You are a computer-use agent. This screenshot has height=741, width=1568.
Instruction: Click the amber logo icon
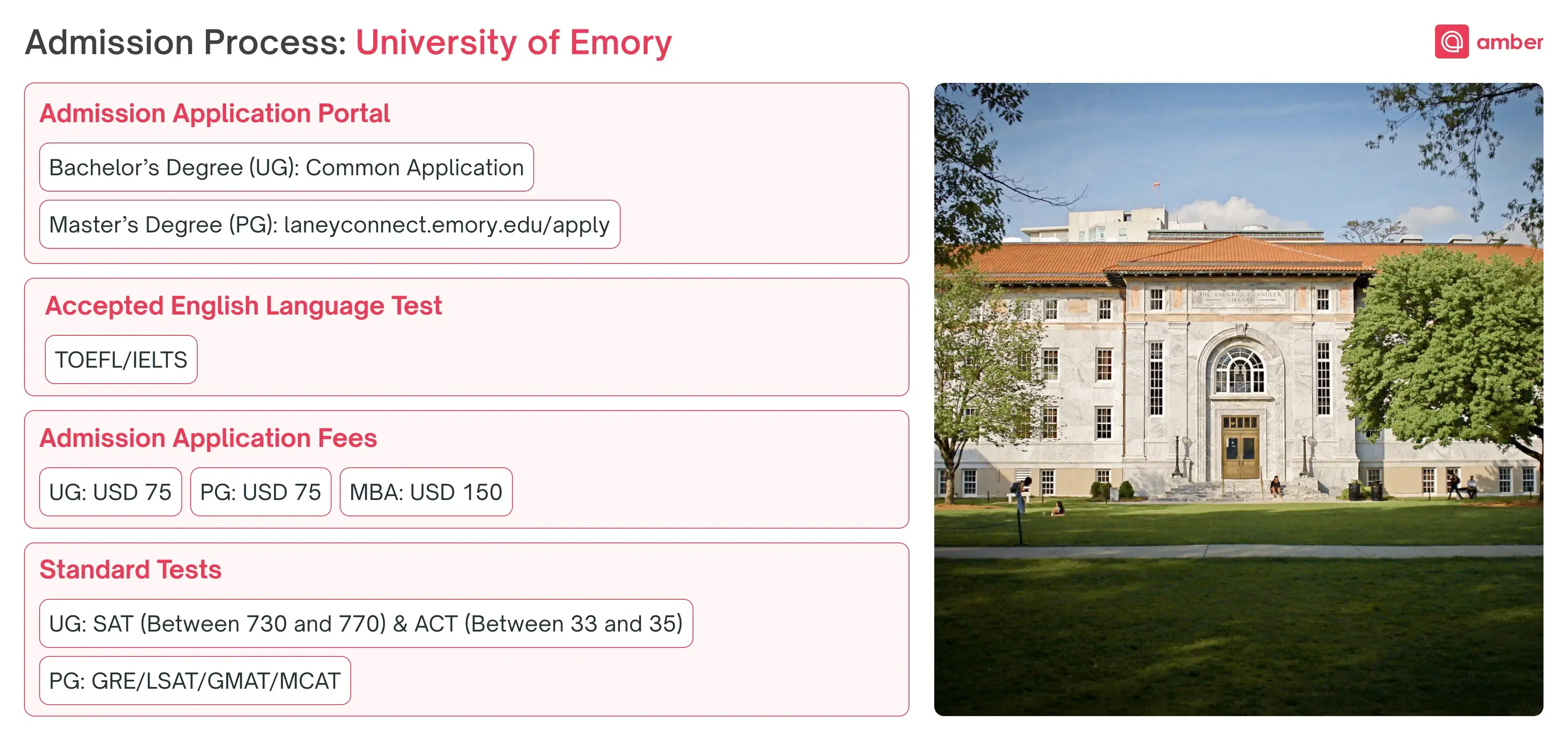click(1451, 41)
